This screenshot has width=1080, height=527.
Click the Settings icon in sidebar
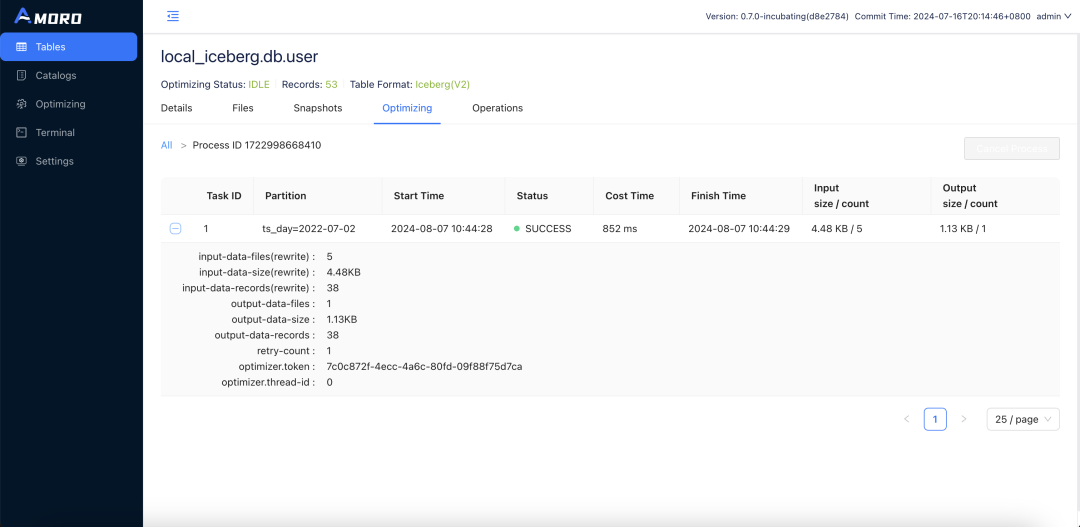point(21,161)
